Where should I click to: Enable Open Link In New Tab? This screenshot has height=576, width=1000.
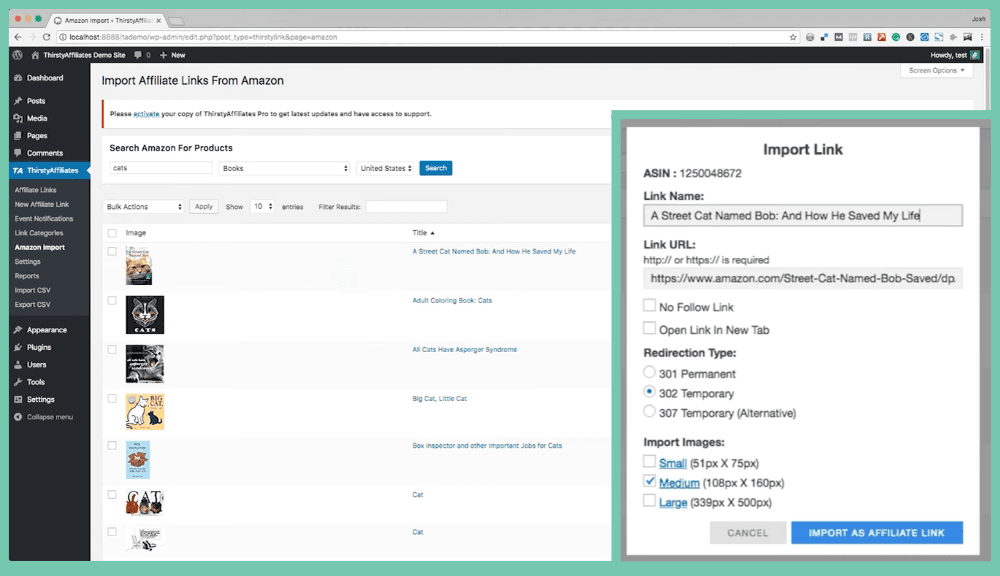(649, 329)
